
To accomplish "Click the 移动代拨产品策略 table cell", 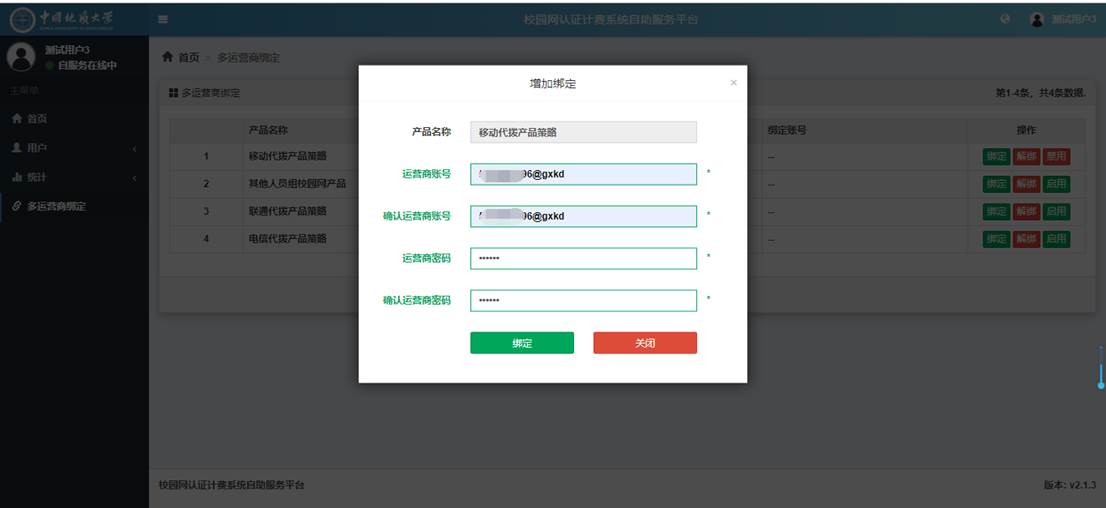I will pyautogui.click(x=288, y=156).
